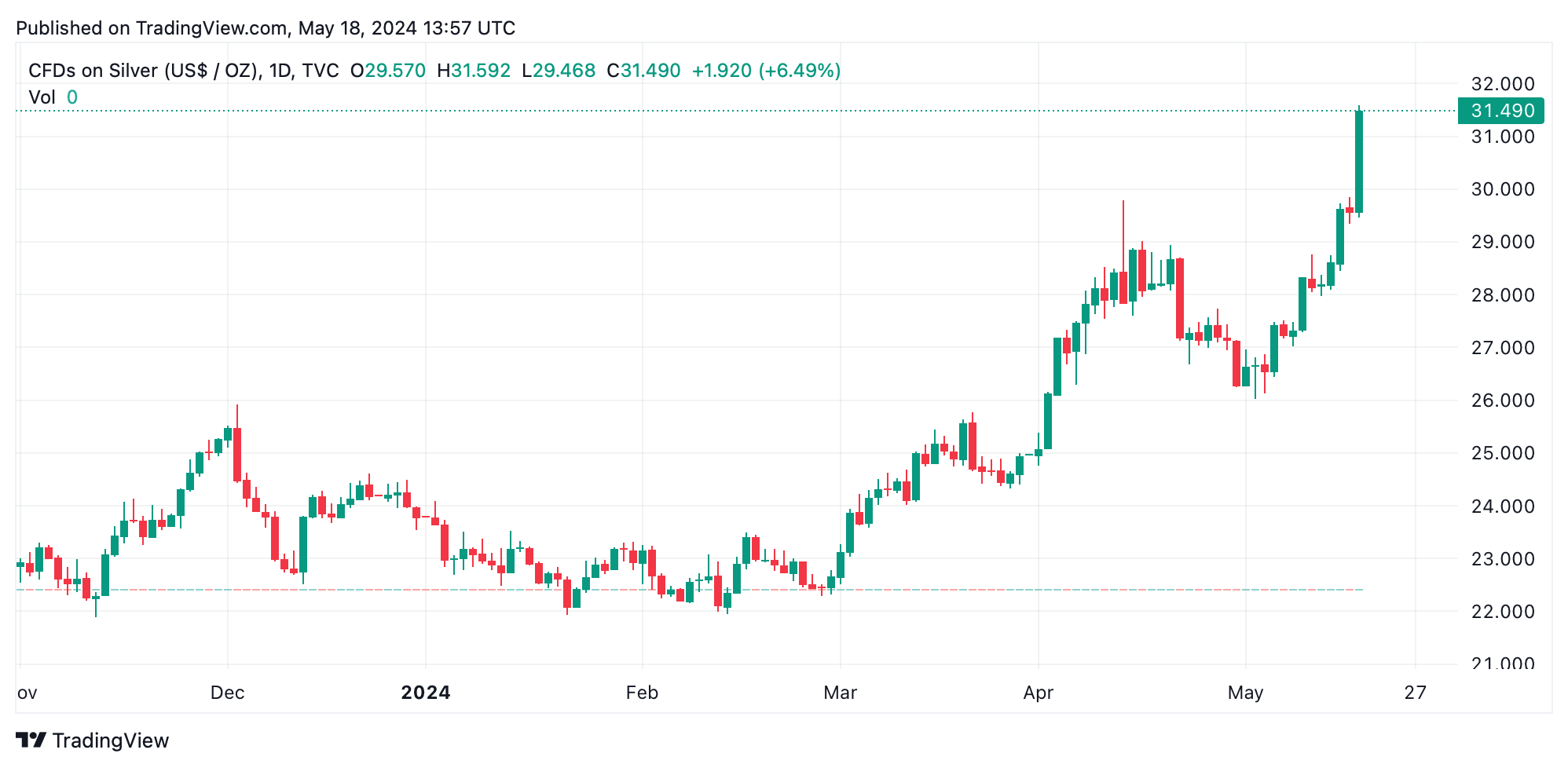
Task: Click the Low value 29.468 in legend
Action: 564,71
